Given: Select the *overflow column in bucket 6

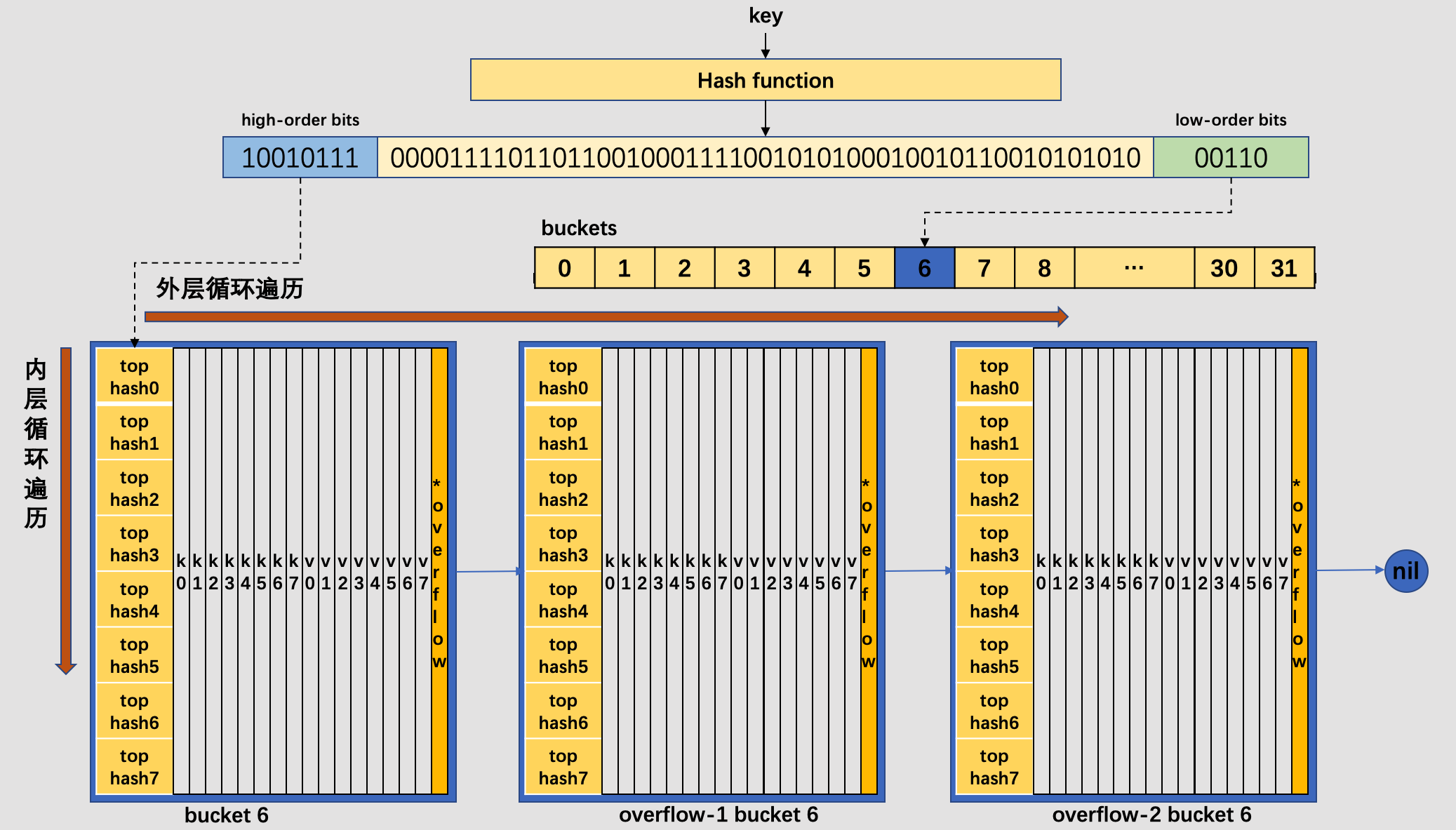Looking at the screenshot, I should (439, 572).
